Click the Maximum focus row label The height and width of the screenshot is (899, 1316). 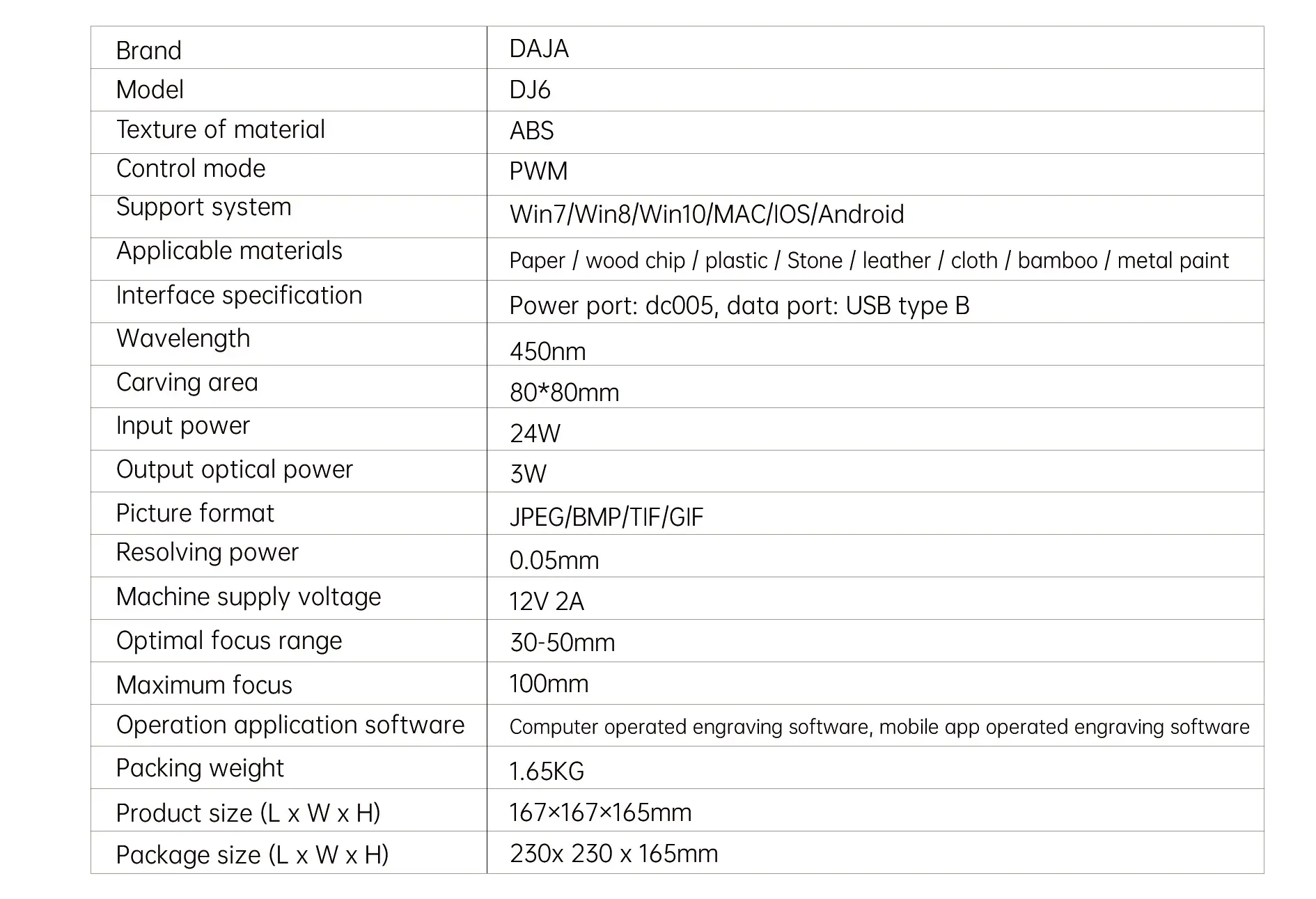pyautogui.click(x=204, y=685)
